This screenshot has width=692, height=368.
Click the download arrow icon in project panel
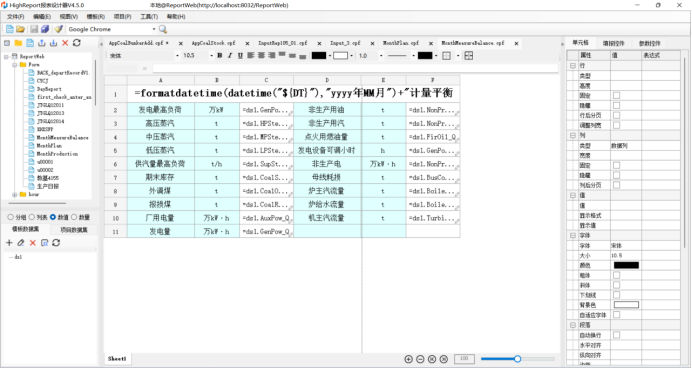(x=53, y=43)
